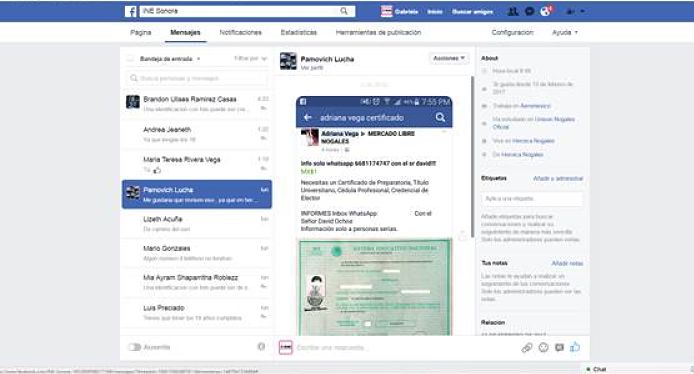Image resolution: width=694 pixels, height=374 pixels.
Task: Open the emoji picker in reply bar
Action: [x=544, y=348]
